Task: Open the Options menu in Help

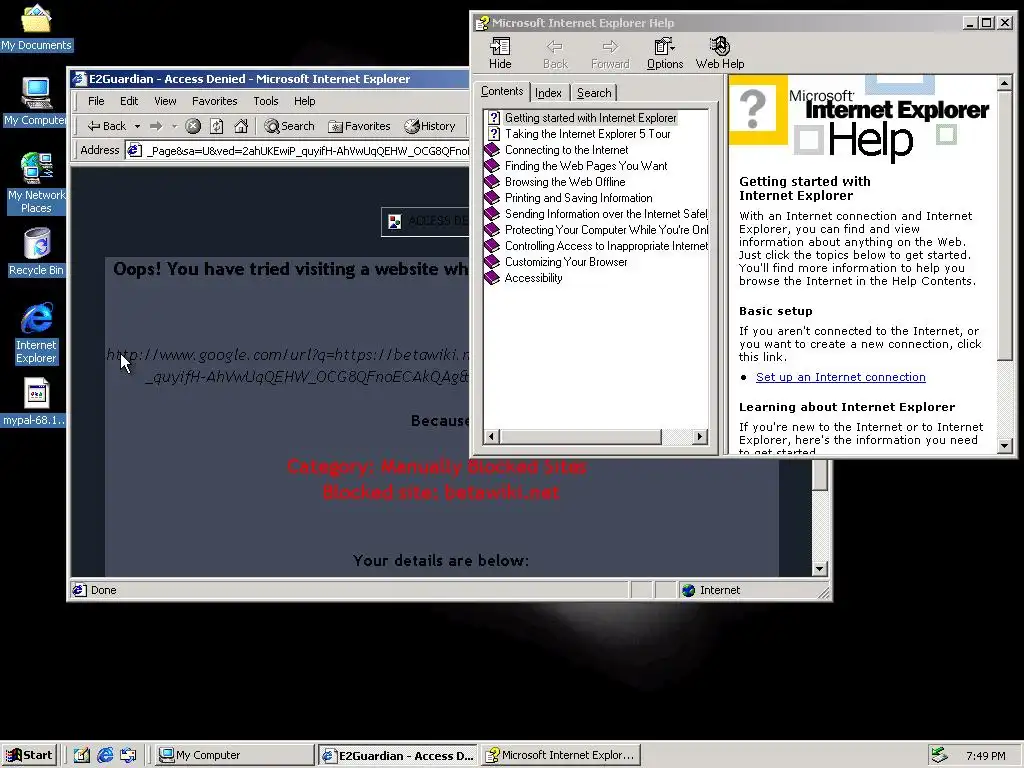Action: pyautogui.click(x=664, y=53)
